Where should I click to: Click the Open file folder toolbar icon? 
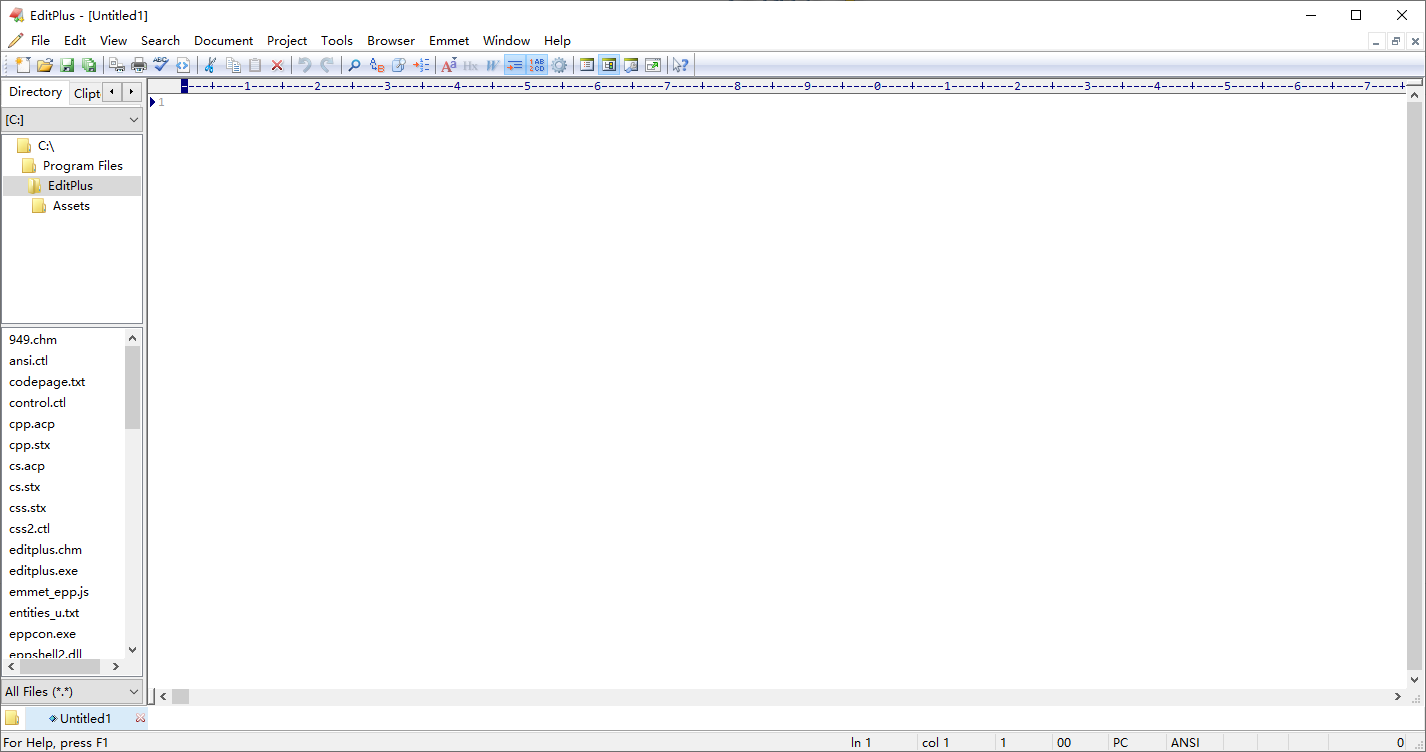pyautogui.click(x=45, y=65)
